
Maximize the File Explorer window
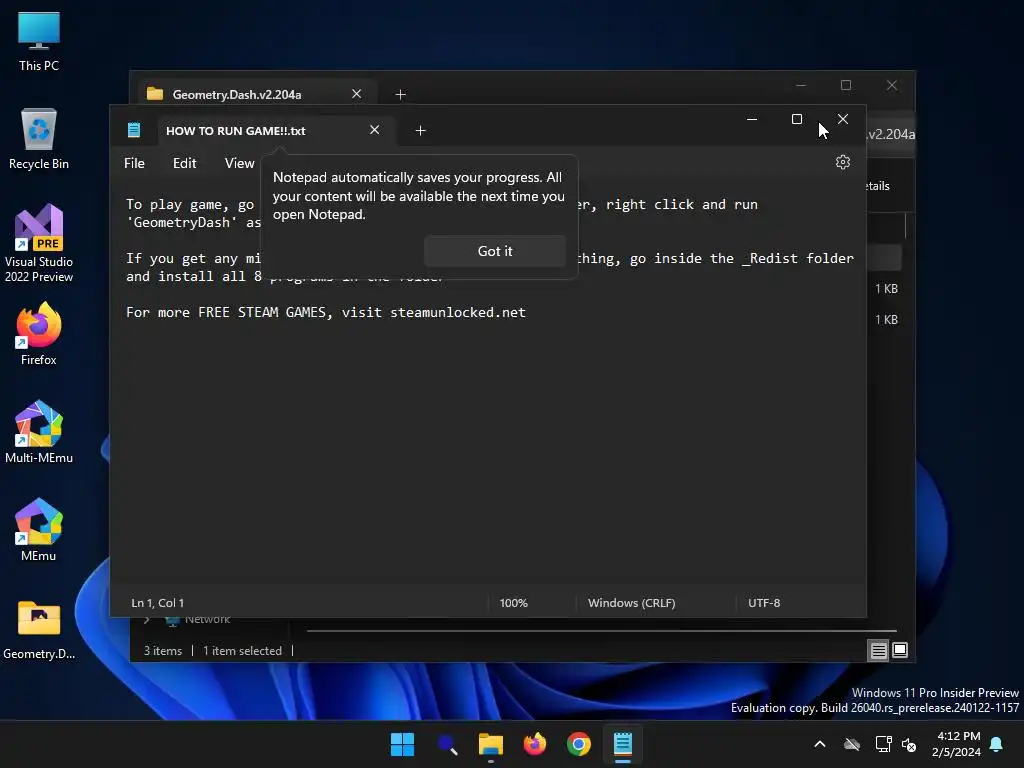pos(846,86)
